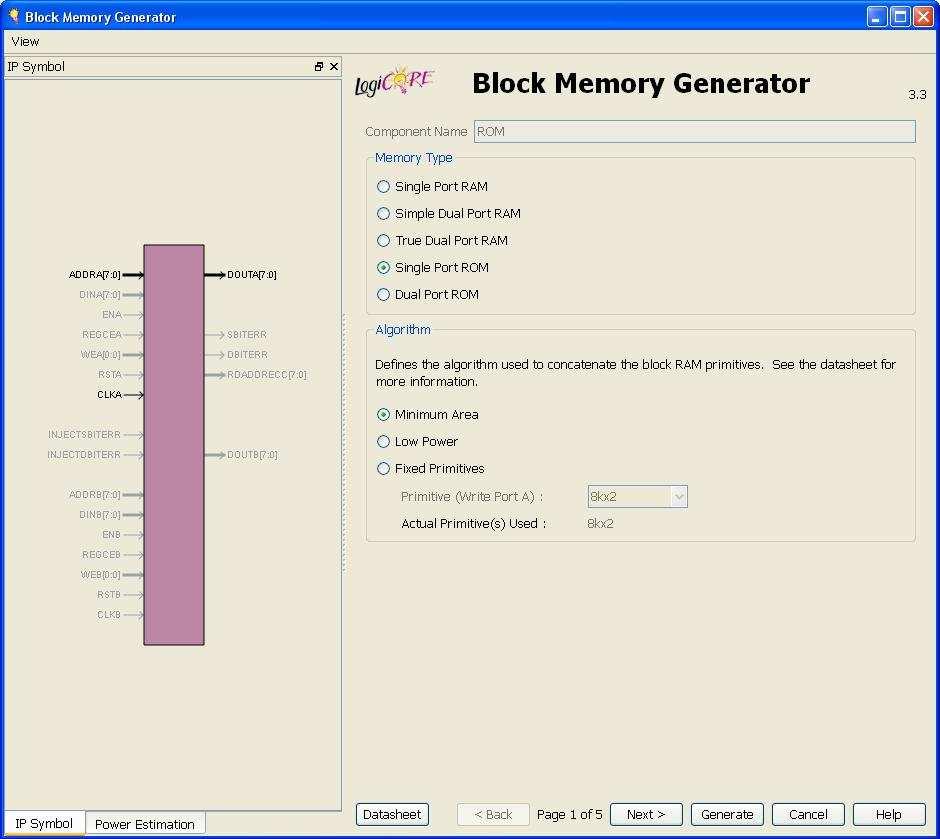Screen dimensions: 940x839
Task: Cancel the Block Memory Generator
Action: coord(808,814)
